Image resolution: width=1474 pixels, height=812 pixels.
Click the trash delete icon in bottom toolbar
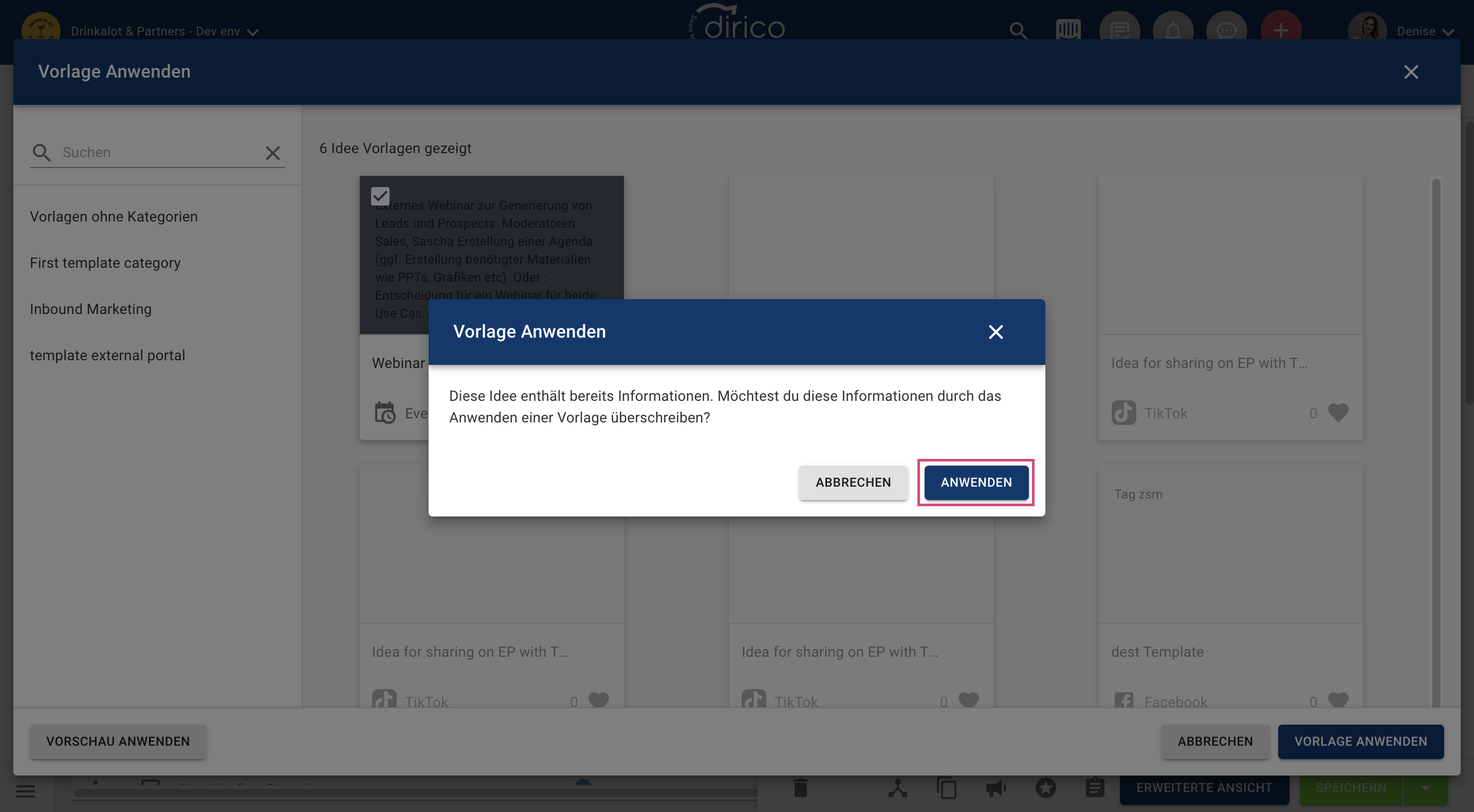pos(801,788)
